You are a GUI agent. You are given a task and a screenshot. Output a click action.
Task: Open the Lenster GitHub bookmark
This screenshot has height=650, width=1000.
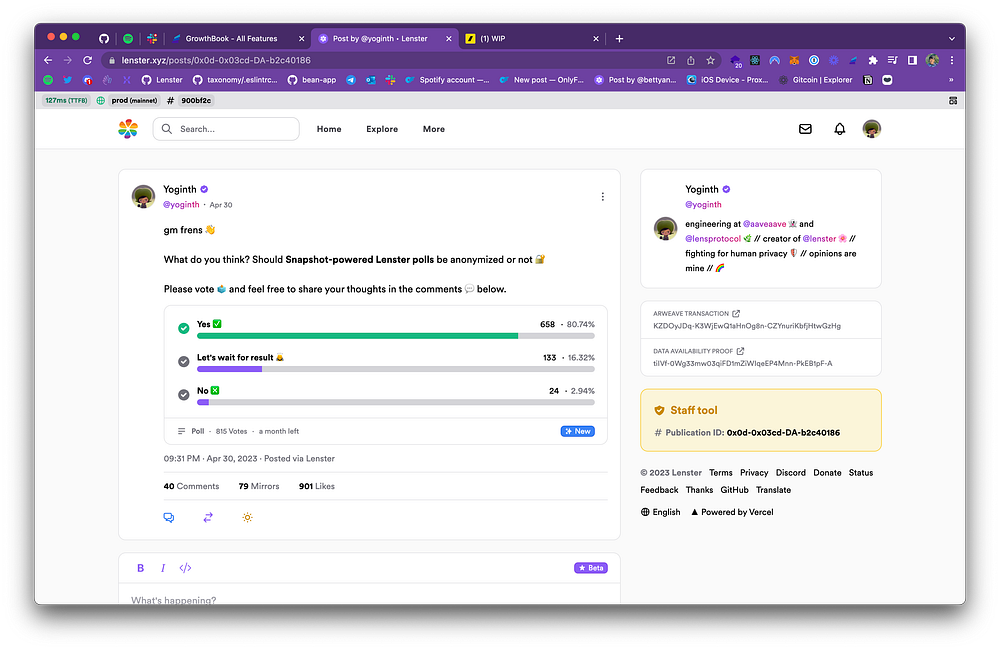[x=162, y=80]
